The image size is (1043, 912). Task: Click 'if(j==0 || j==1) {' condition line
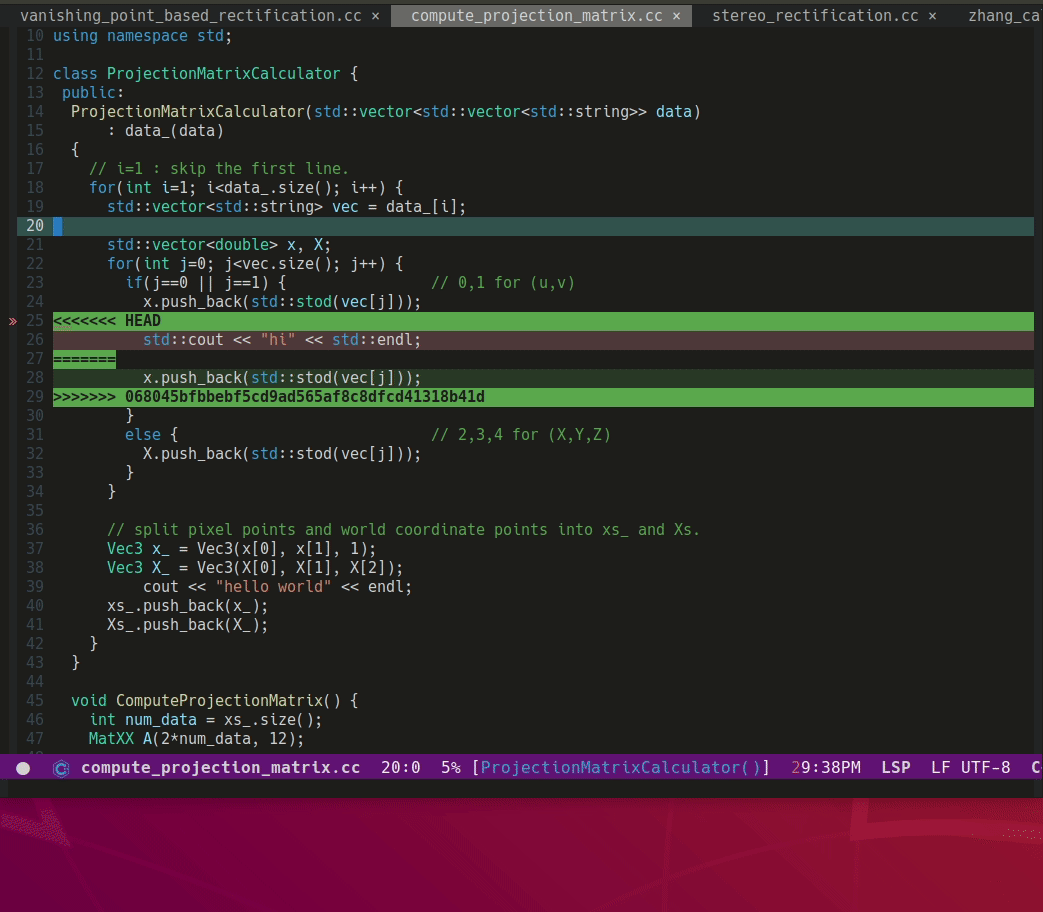[206, 283]
